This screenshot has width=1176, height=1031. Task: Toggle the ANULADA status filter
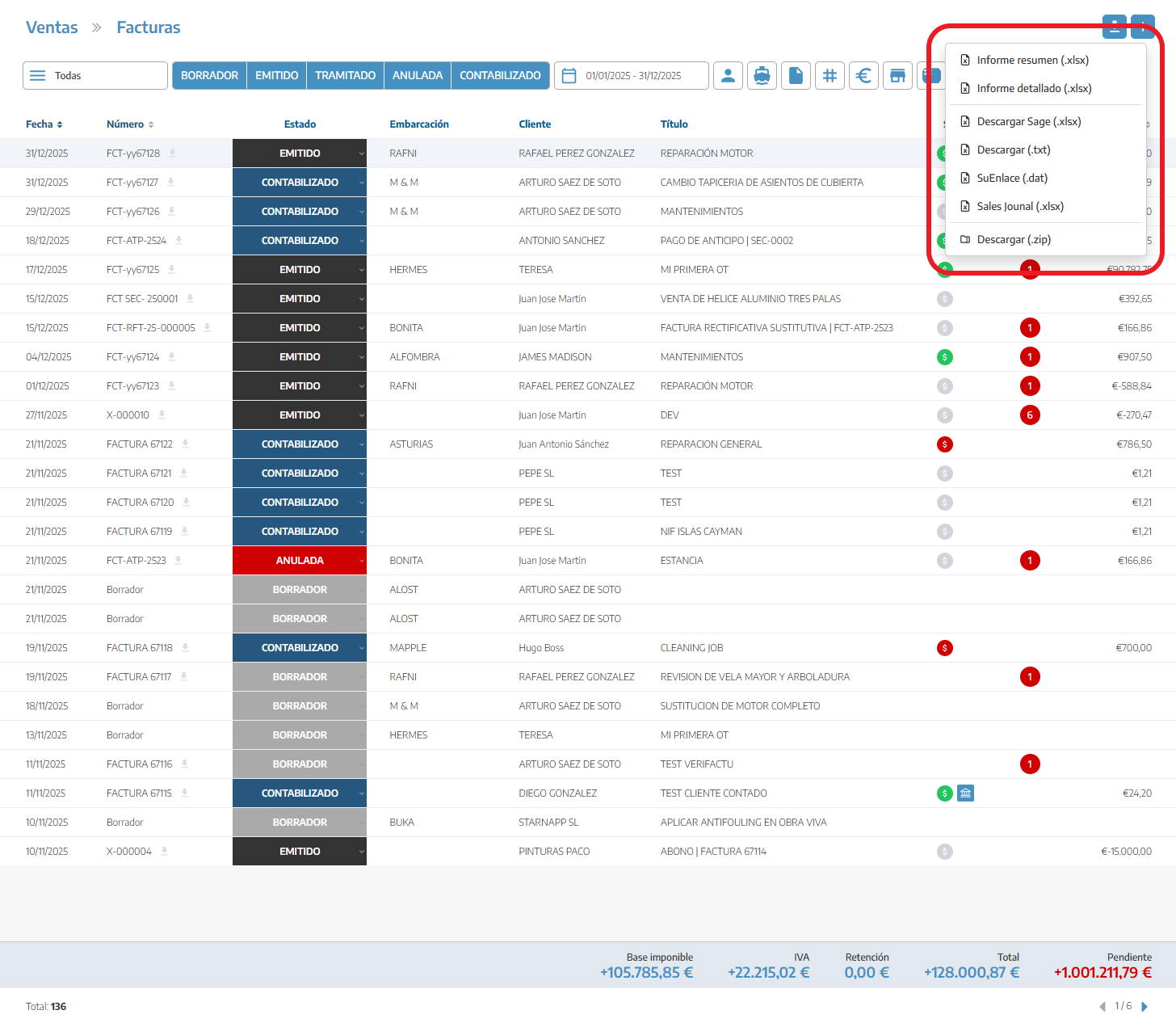click(418, 76)
